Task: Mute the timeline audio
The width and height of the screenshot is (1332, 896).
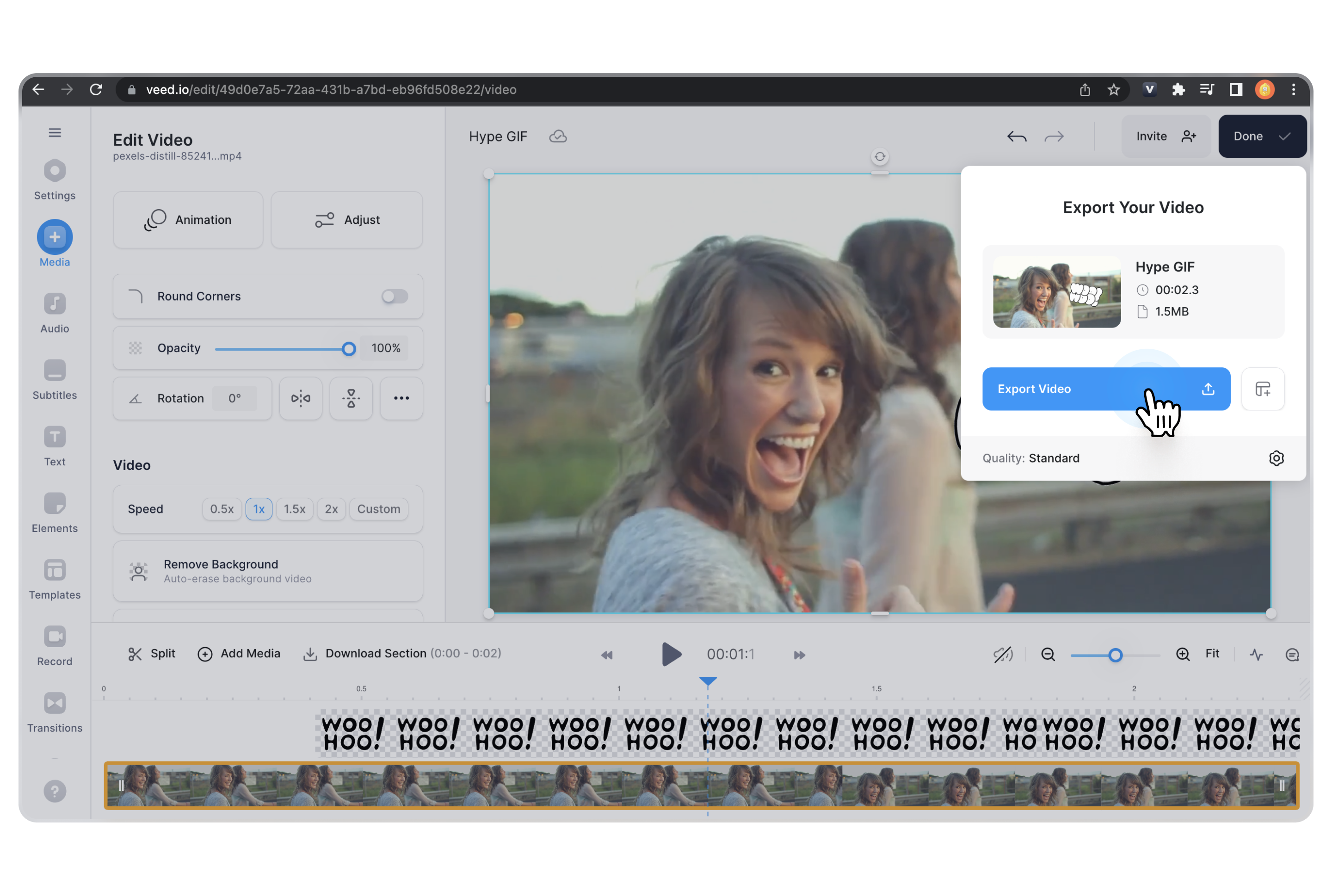Action: [x=1004, y=655]
